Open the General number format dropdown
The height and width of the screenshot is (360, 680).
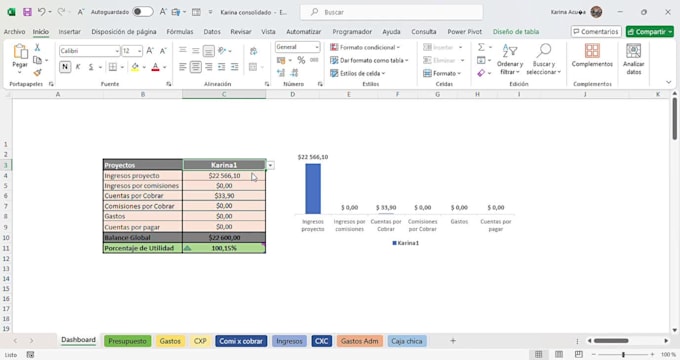click(x=317, y=47)
